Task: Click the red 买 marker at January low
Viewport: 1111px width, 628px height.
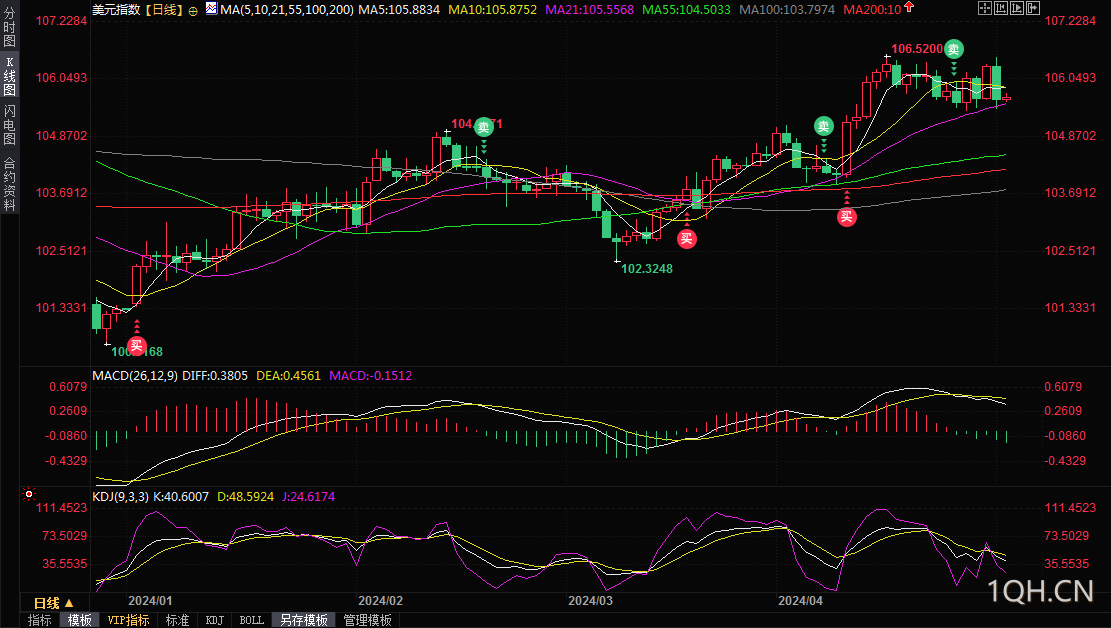Action: (x=137, y=346)
